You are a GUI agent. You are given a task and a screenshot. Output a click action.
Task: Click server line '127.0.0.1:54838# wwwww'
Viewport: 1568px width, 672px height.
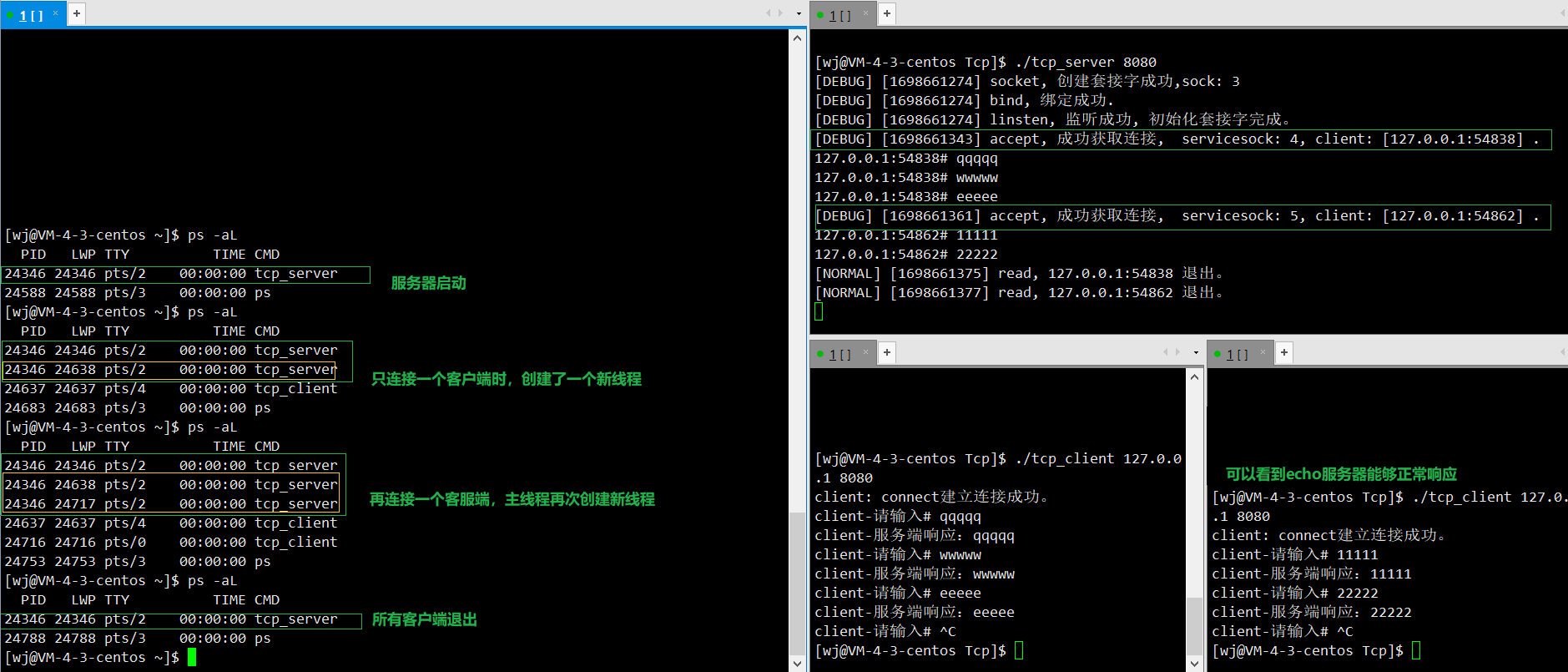click(x=906, y=177)
